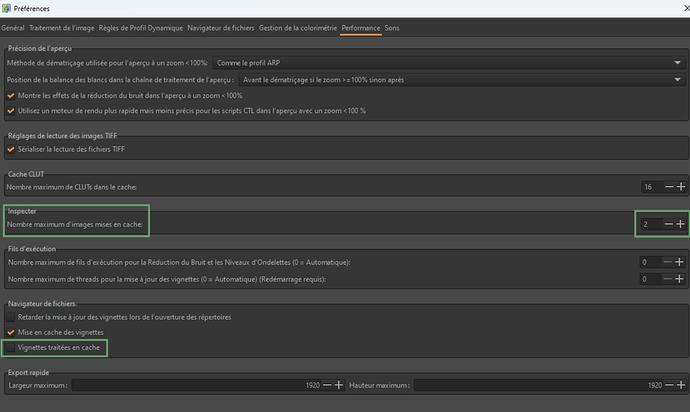This screenshot has width=690, height=412.
Task: Expand white balance position dropdown
Action: point(460,78)
